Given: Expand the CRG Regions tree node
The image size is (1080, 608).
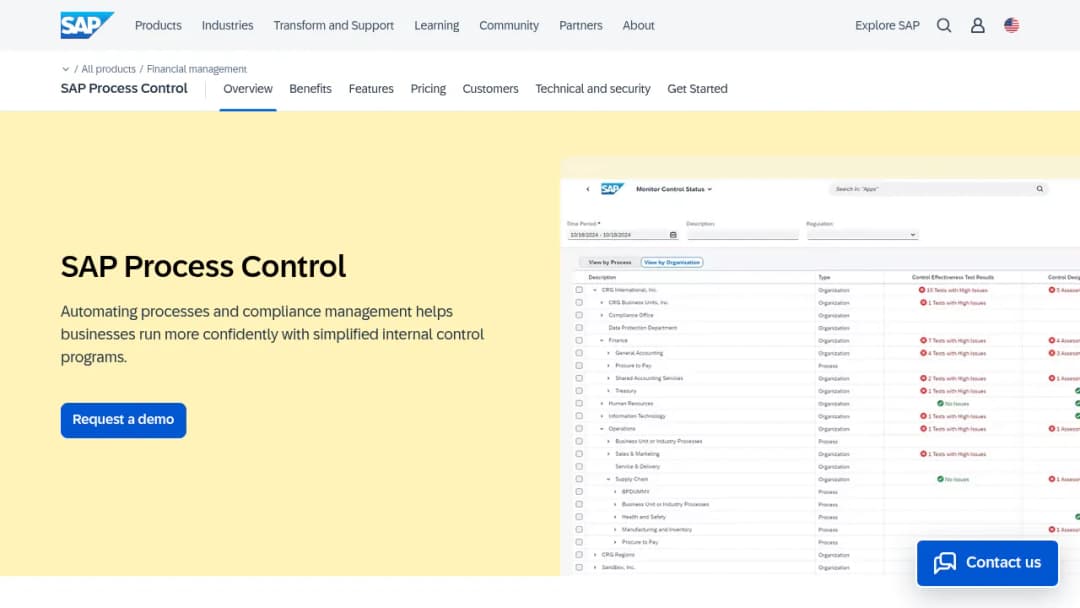Looking at the screenshot, I should point(595,555).
